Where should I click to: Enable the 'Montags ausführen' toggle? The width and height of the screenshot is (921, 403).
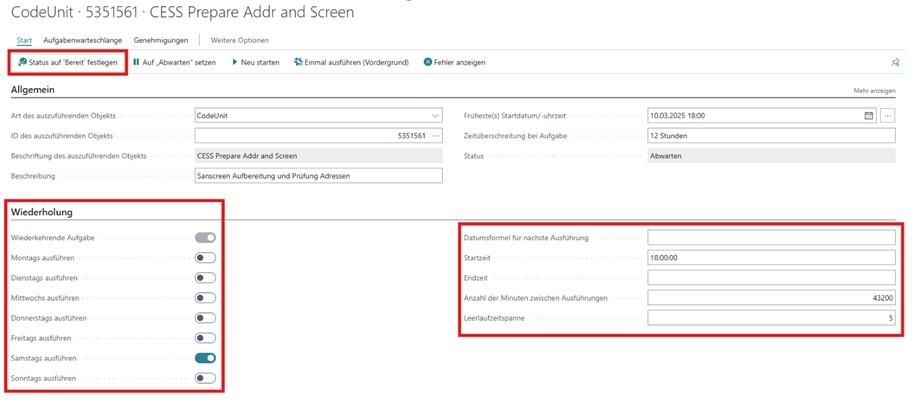click(205, 257)
